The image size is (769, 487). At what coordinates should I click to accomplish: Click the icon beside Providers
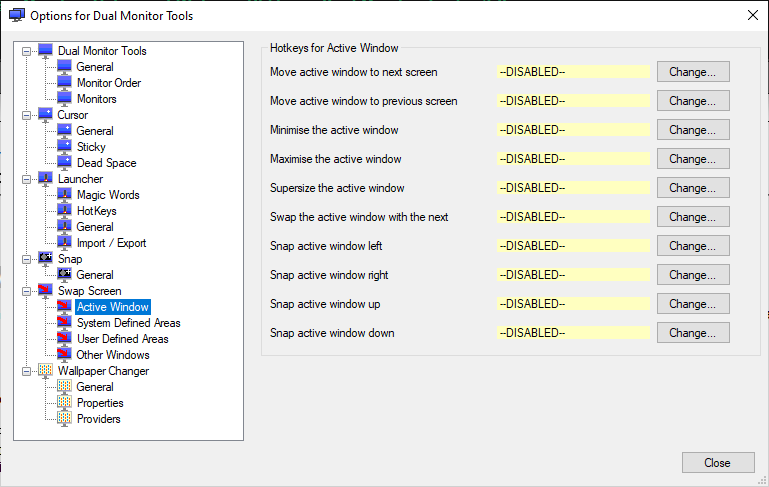coord(64,419)
